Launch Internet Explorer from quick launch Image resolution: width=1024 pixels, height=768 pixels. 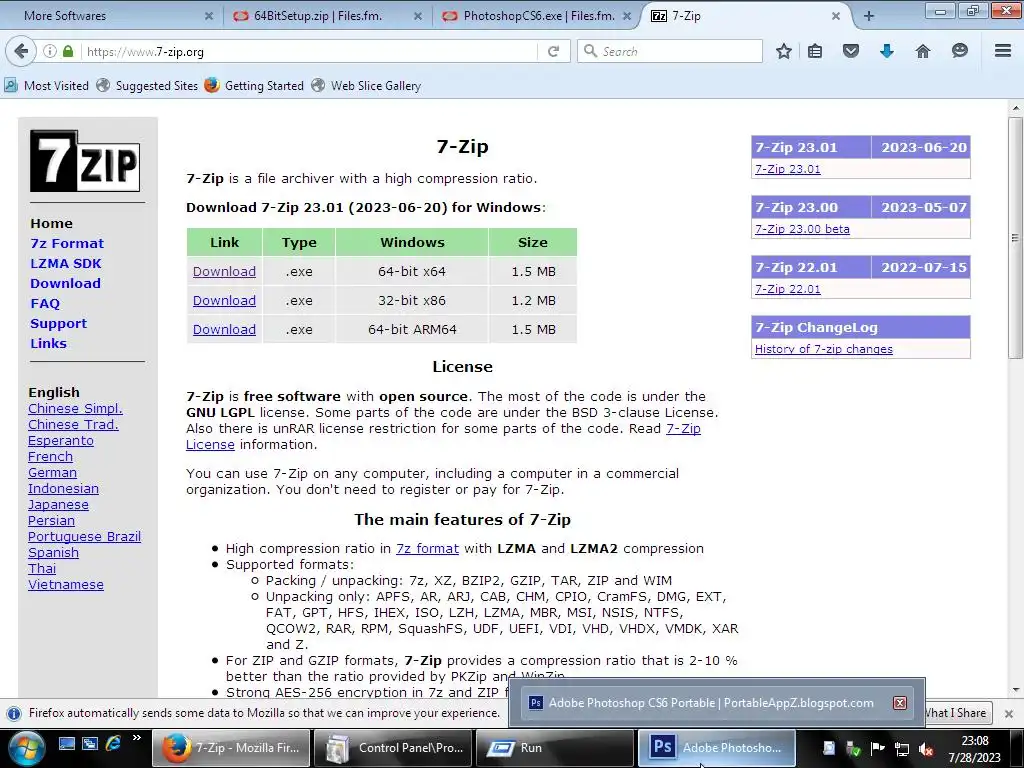pyautogui.click(x=113, y=743)
